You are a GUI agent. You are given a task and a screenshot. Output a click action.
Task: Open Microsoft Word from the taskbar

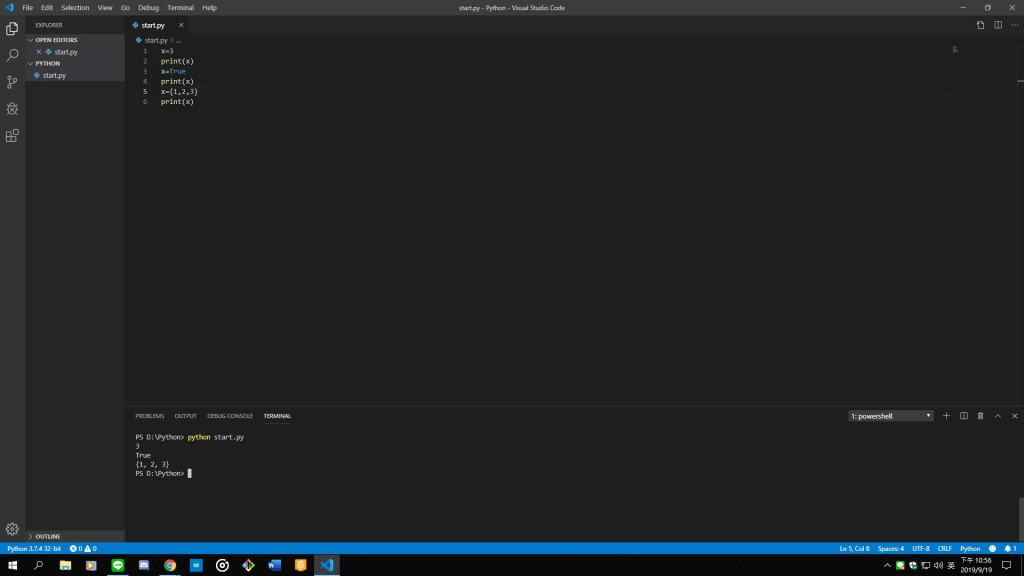[x=274, y=566]
